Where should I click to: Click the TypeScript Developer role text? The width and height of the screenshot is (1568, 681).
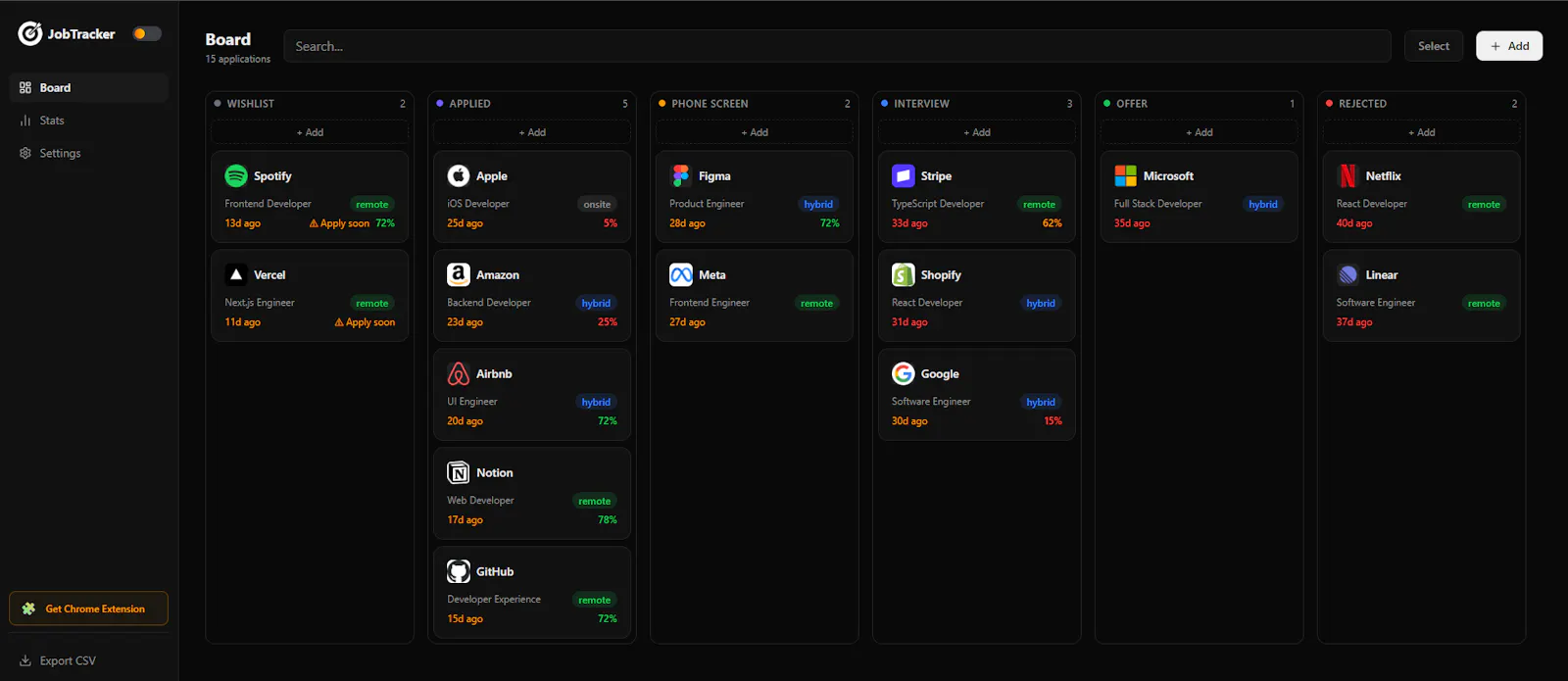point(938,204)
